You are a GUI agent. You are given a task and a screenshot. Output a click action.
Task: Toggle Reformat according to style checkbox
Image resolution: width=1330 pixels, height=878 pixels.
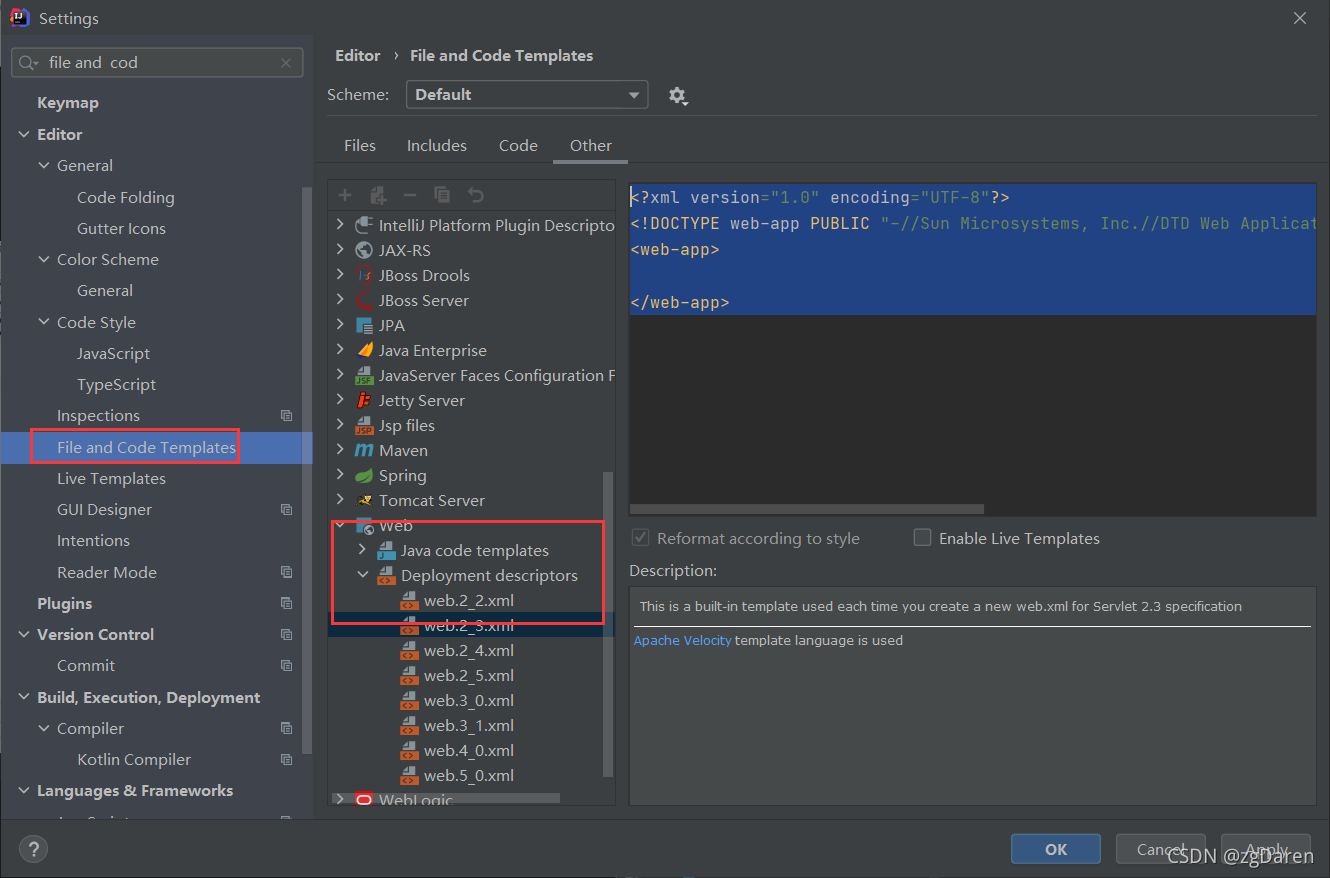pos(640,538)
